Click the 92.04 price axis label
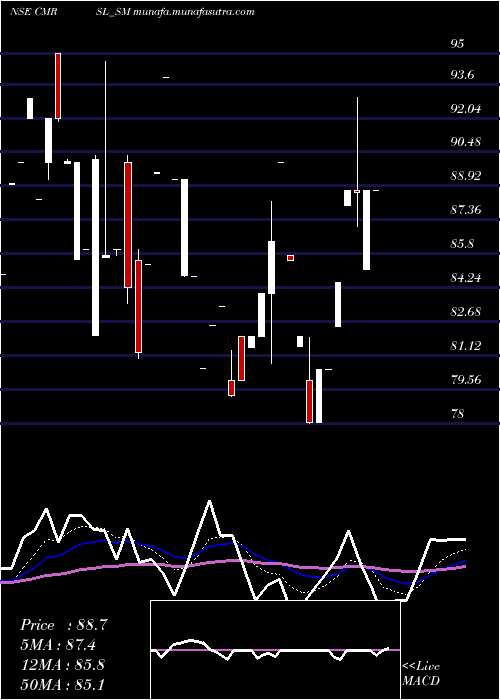500x700 pixels. coord(465,108)
